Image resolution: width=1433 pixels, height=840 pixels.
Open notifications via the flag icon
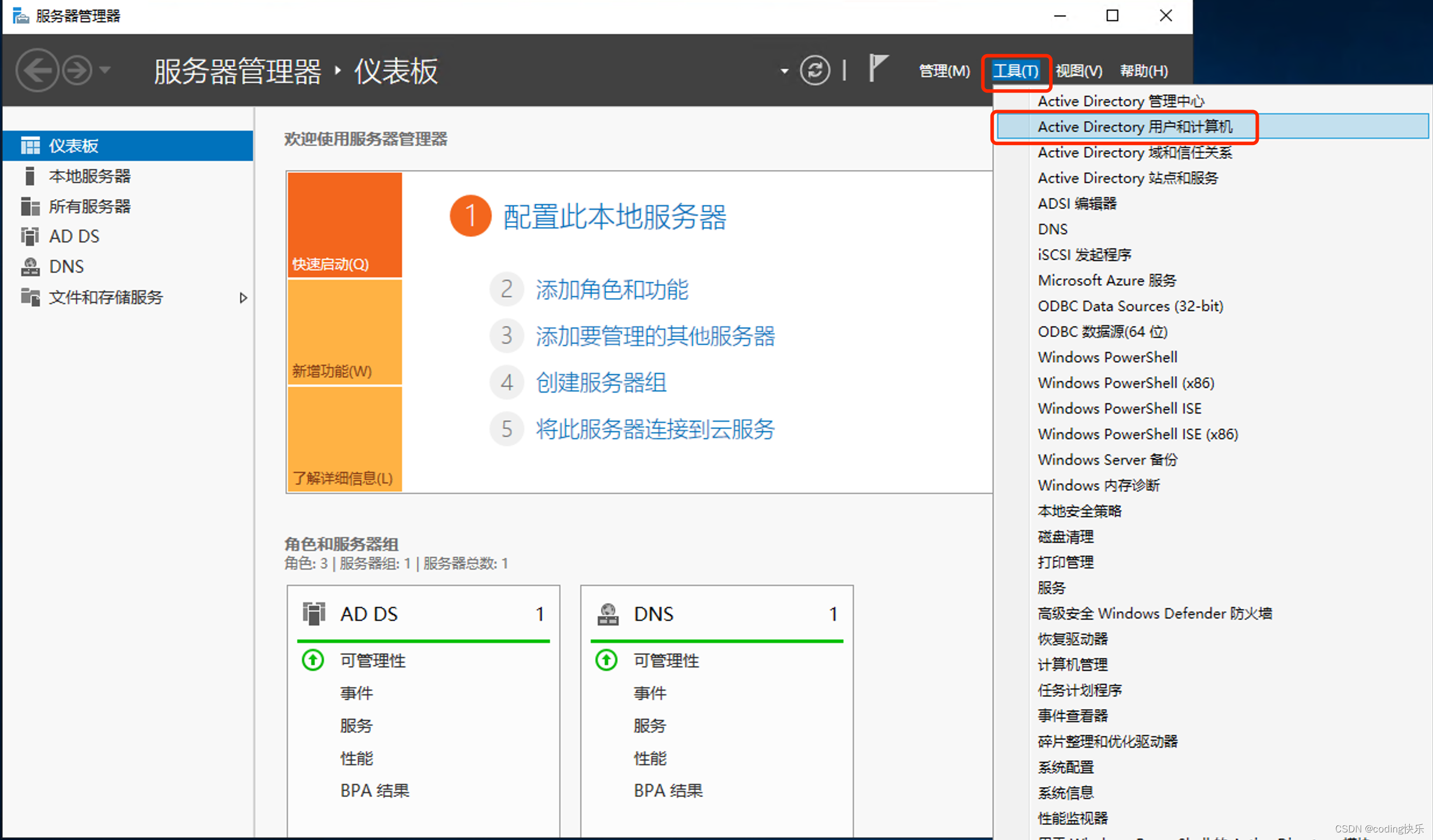[878, 68]
